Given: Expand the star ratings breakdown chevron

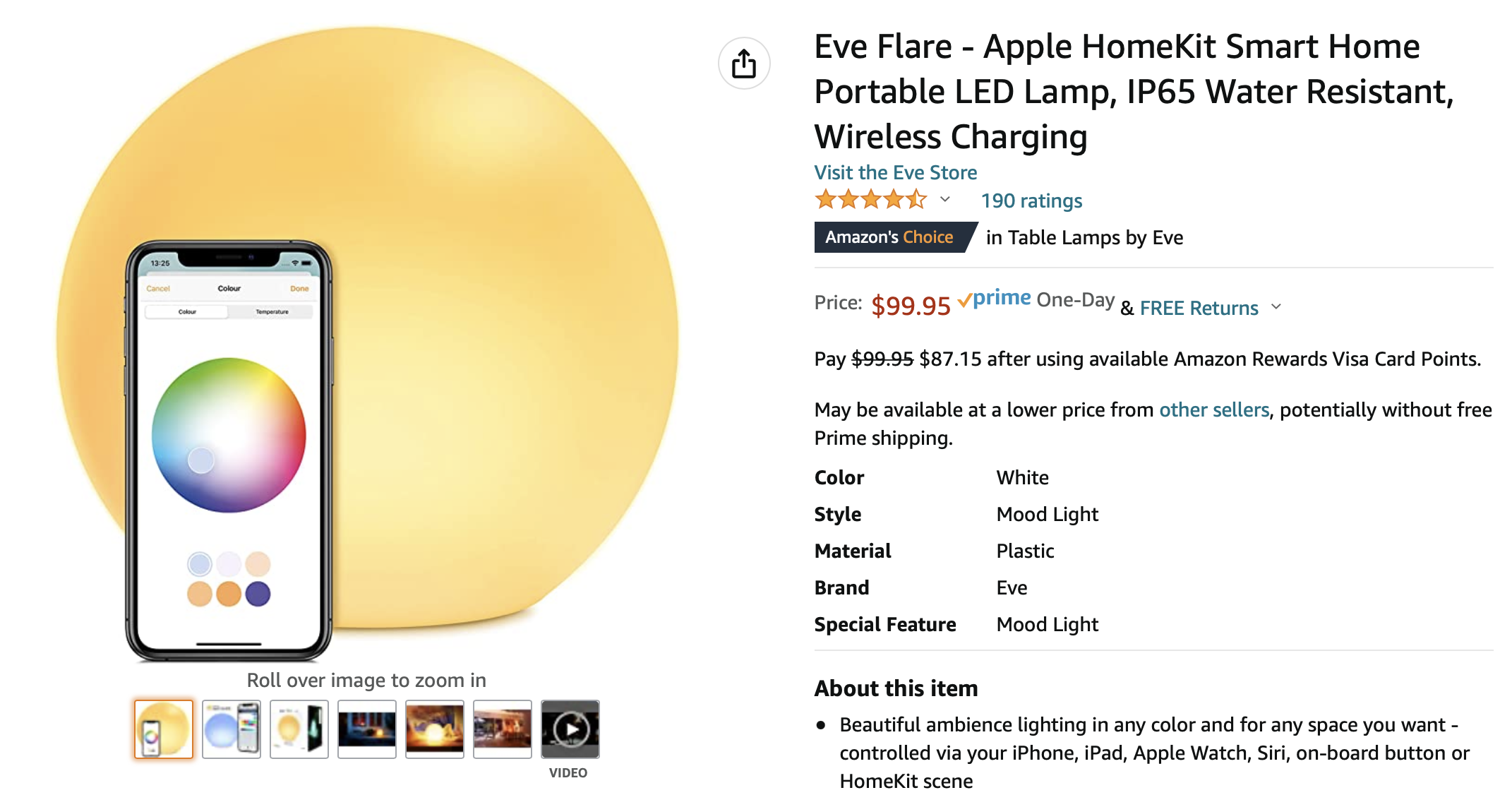Looking at the screenshot, I should [x=945, y=200].
